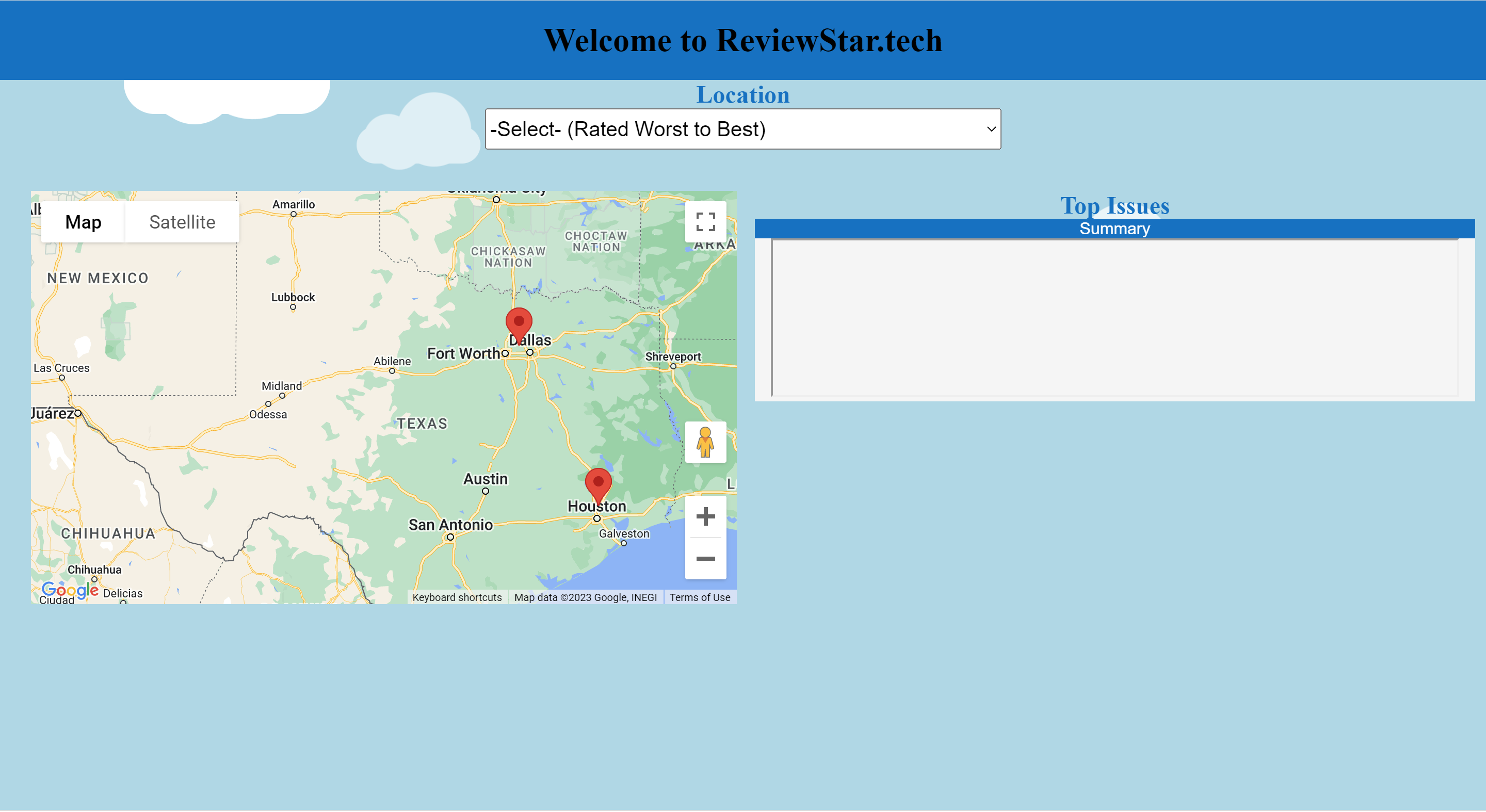Image resolution: width=1486 pixels, height=812 pixels.
Task: Click the Summary header bar
Action: [x=1113, y=229]
